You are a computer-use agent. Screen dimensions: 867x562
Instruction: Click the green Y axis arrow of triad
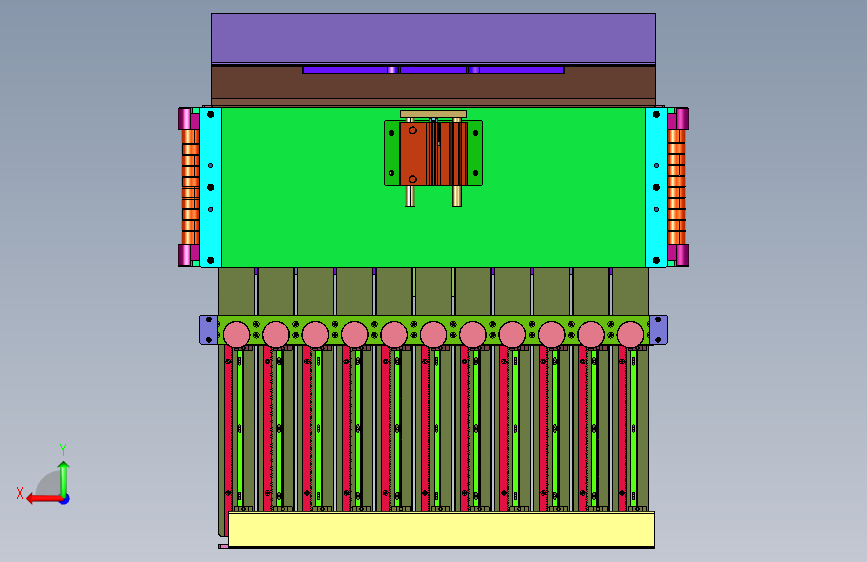(x=64, y=479)
